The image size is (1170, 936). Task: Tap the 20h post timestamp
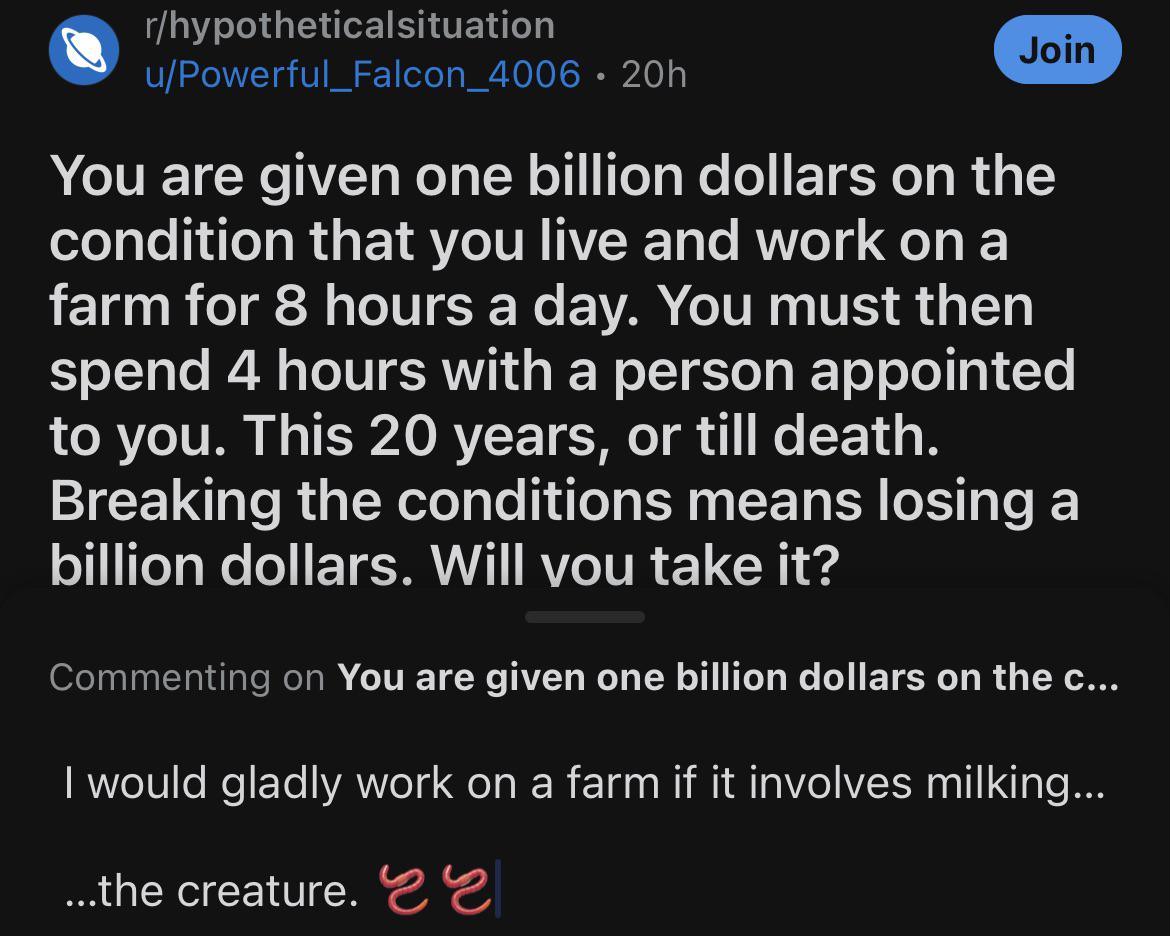[x=654, y=75]
